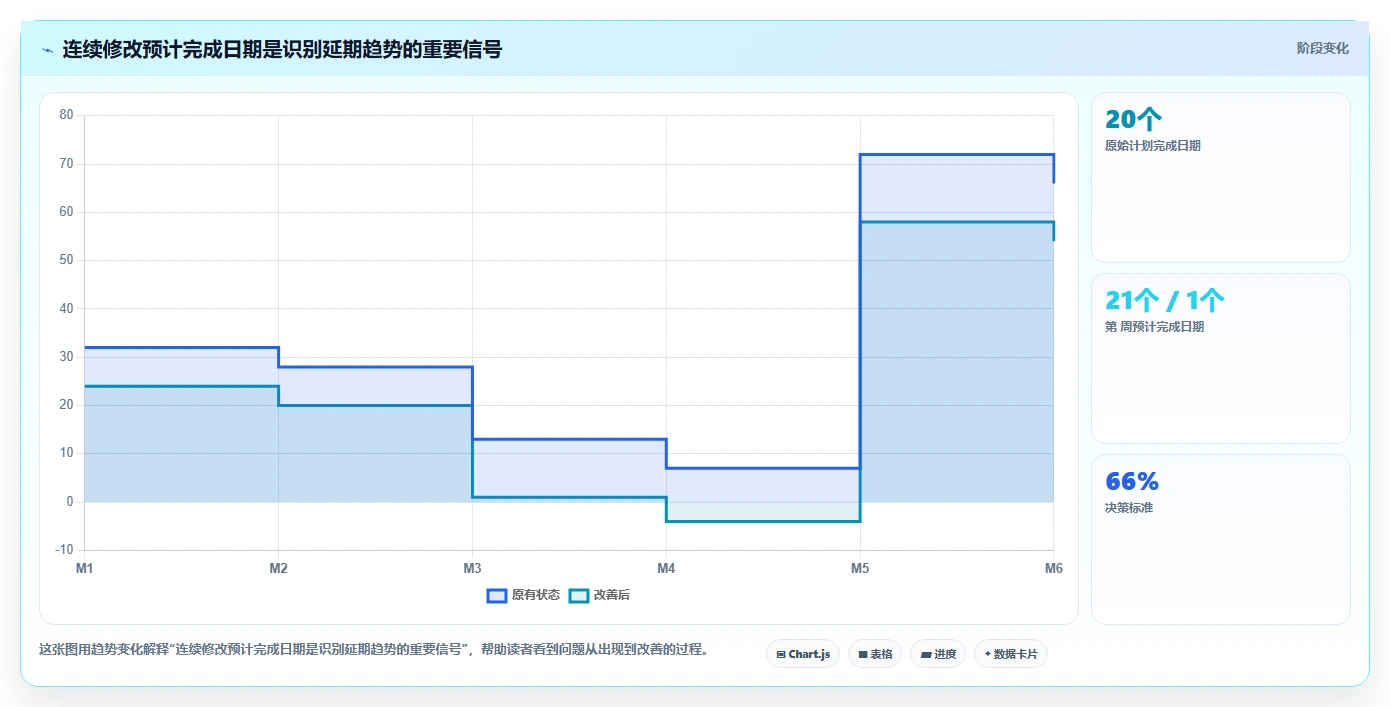This screenshot has width=1390, height=707.
Task: Click the 66% metric value
Action: coord(1132,481)
